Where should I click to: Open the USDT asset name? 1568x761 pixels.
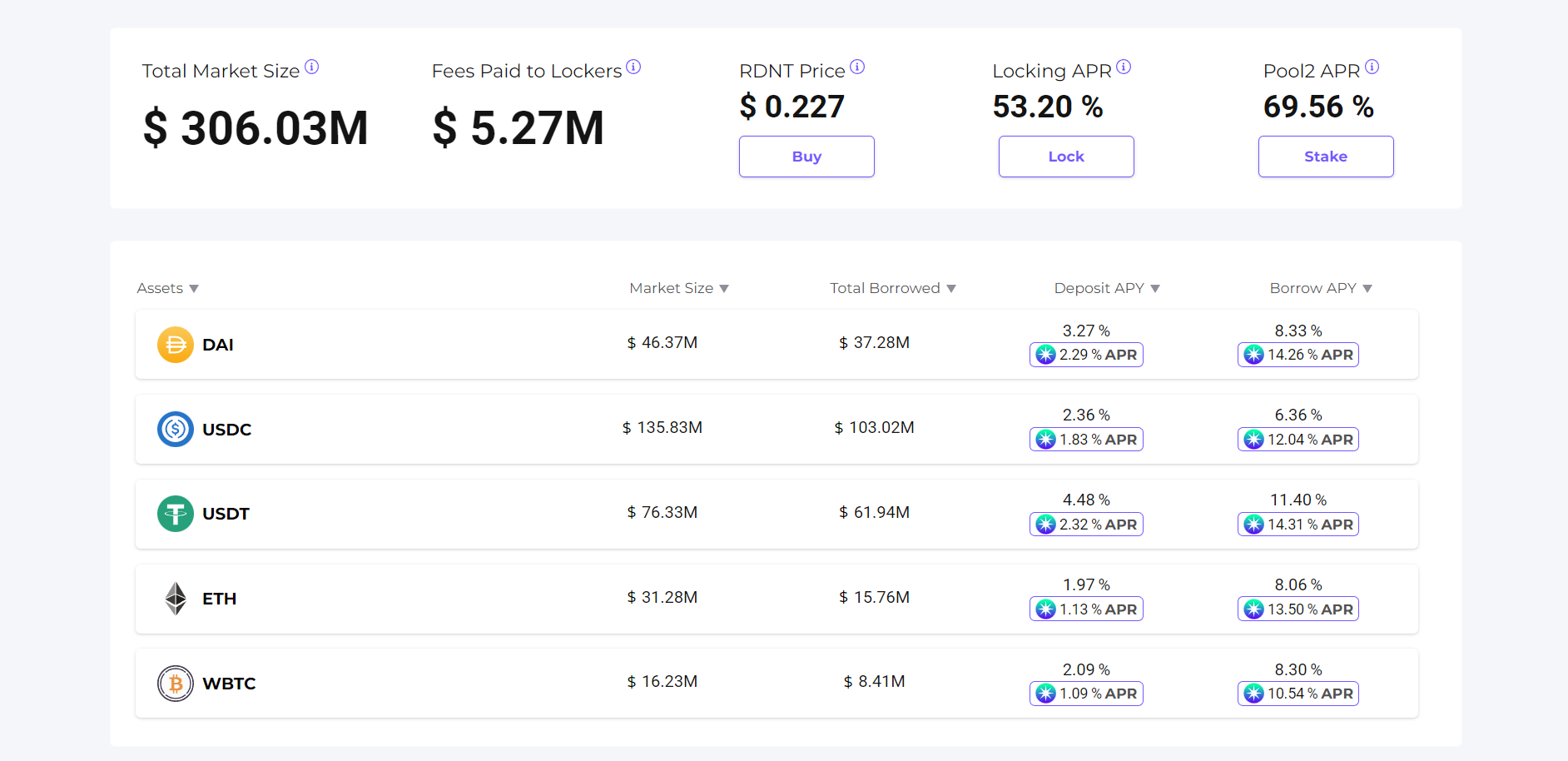tap(226, 514)
